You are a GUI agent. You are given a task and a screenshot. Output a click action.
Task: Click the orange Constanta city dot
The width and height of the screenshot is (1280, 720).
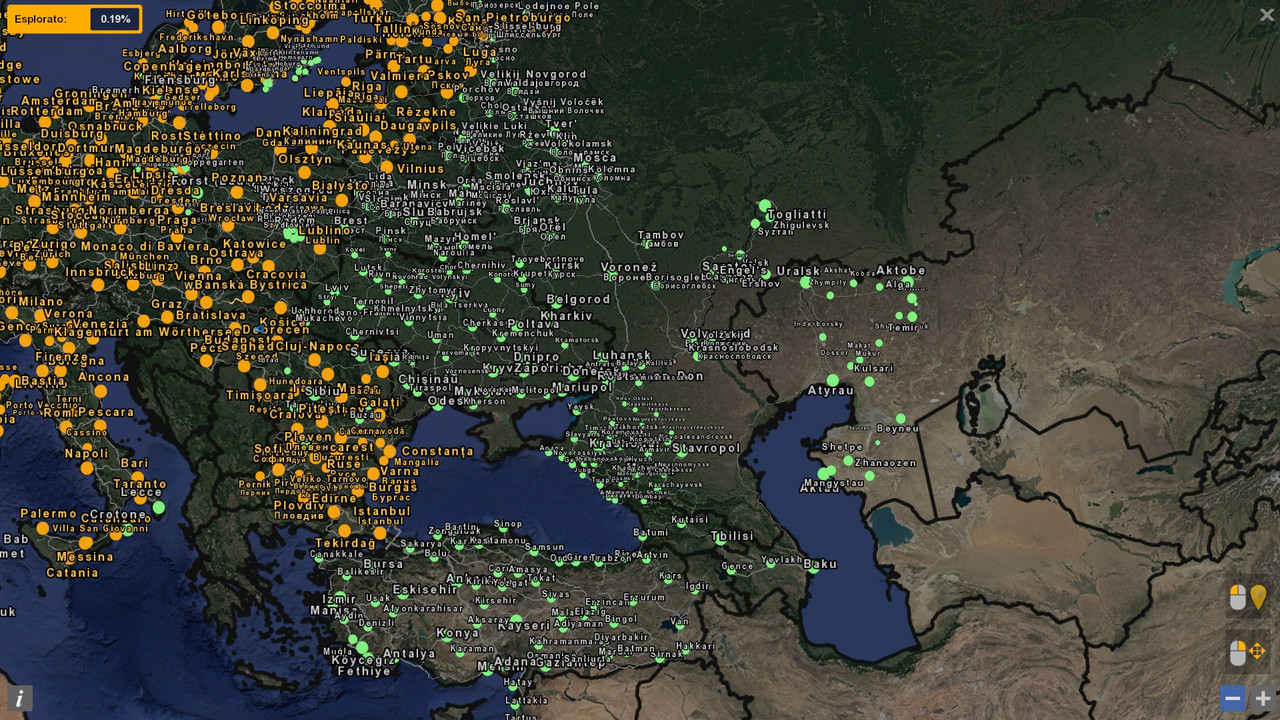[389, 452]
